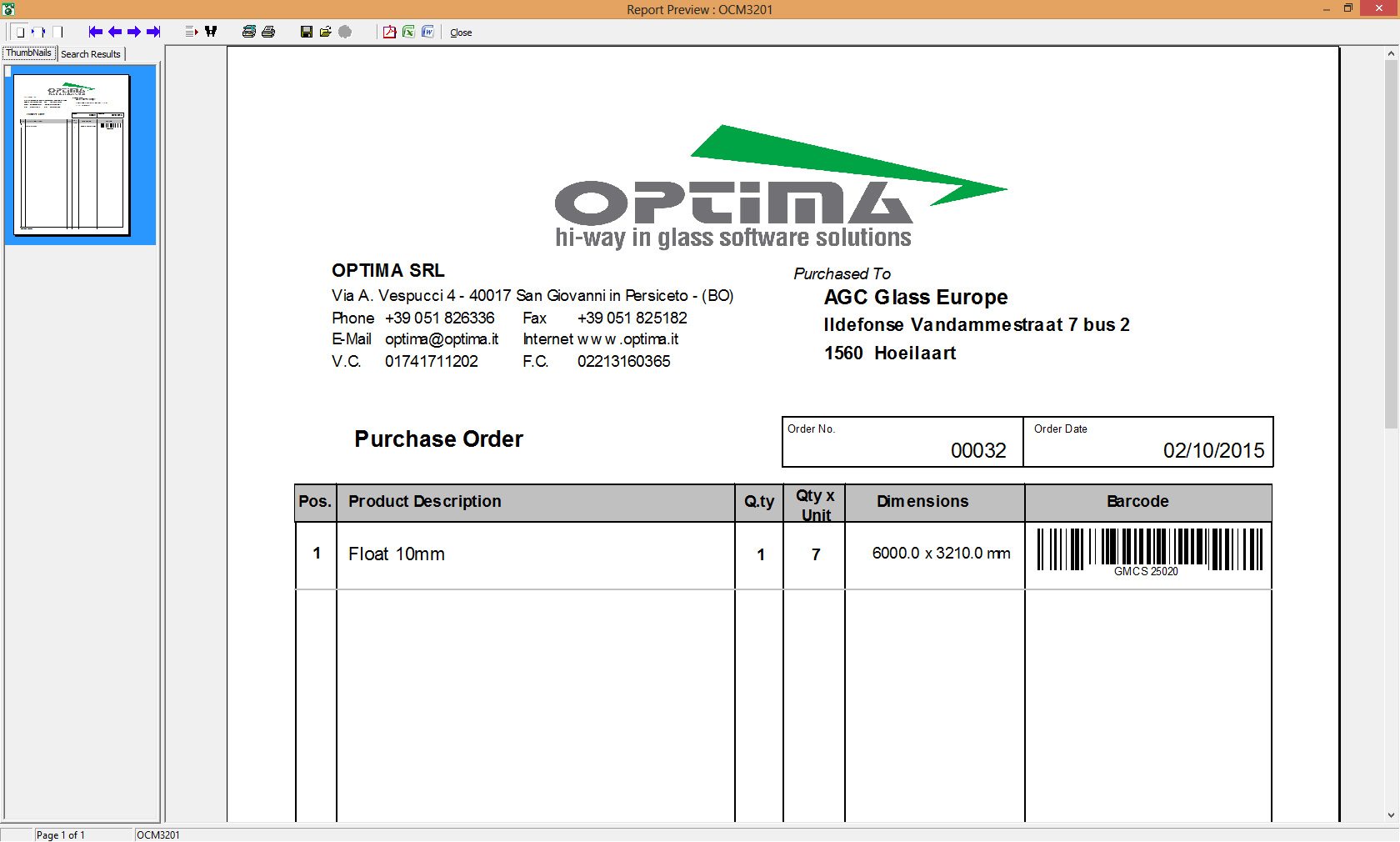Open a report with folder icon
Image resolution: width=1400 pixels, height=842 pixels.
click(326, 32)
